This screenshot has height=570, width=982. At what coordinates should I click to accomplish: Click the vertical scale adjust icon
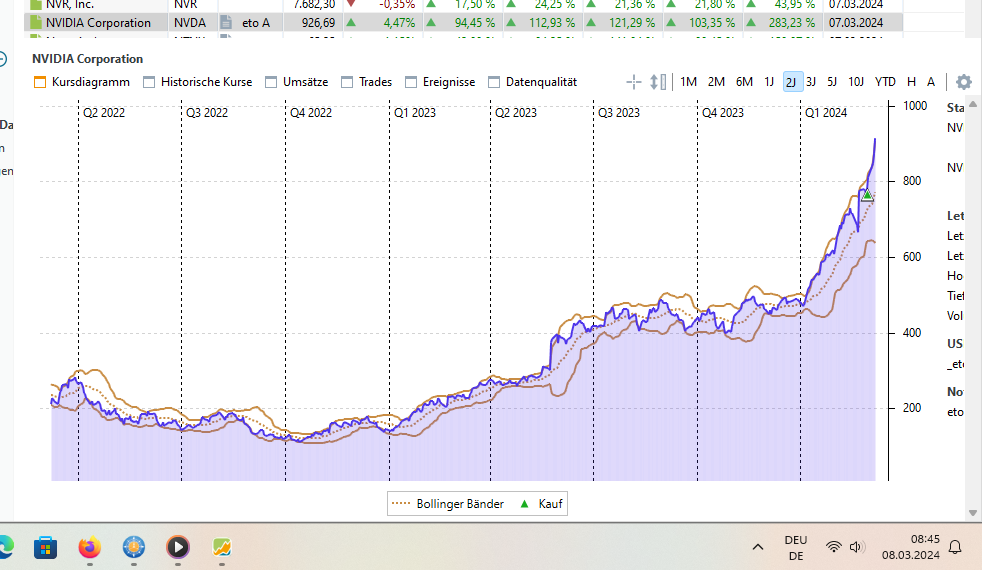click(658, 82)
